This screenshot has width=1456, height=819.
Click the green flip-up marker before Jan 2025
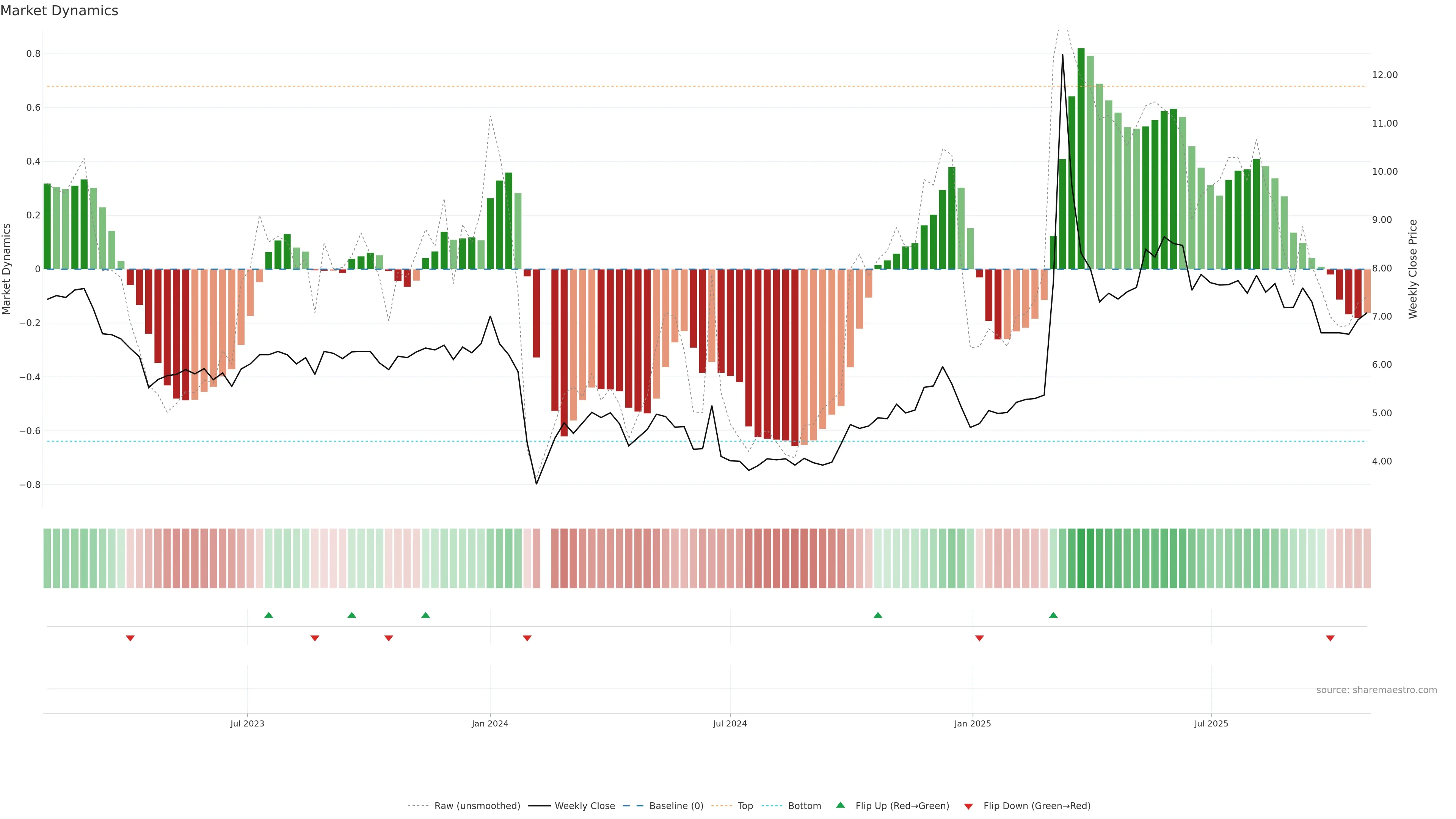[x=878, y=615]
